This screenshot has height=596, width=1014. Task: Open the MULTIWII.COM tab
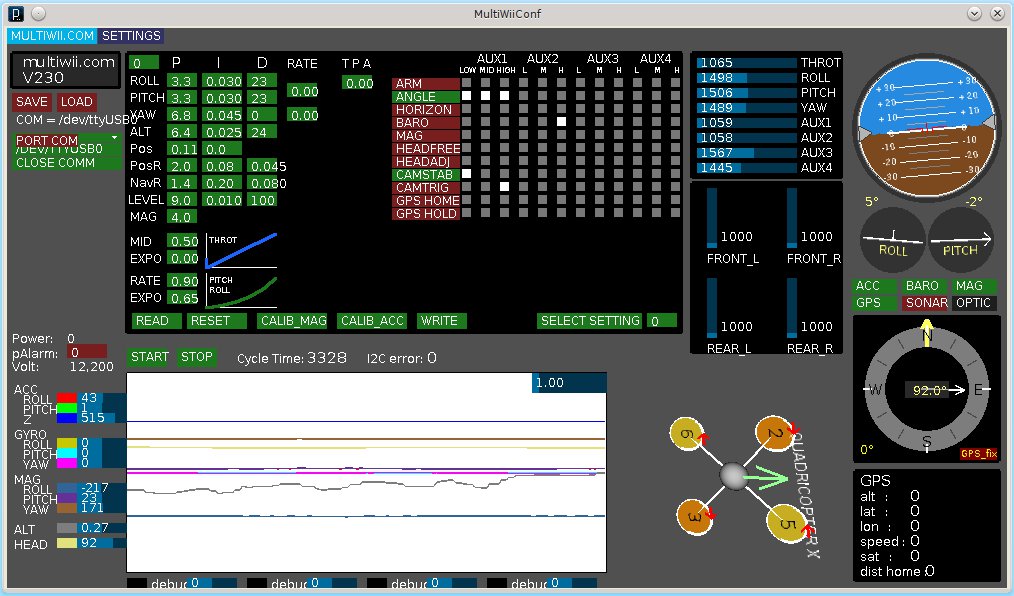pyautogui.click(x=53, y=35)
